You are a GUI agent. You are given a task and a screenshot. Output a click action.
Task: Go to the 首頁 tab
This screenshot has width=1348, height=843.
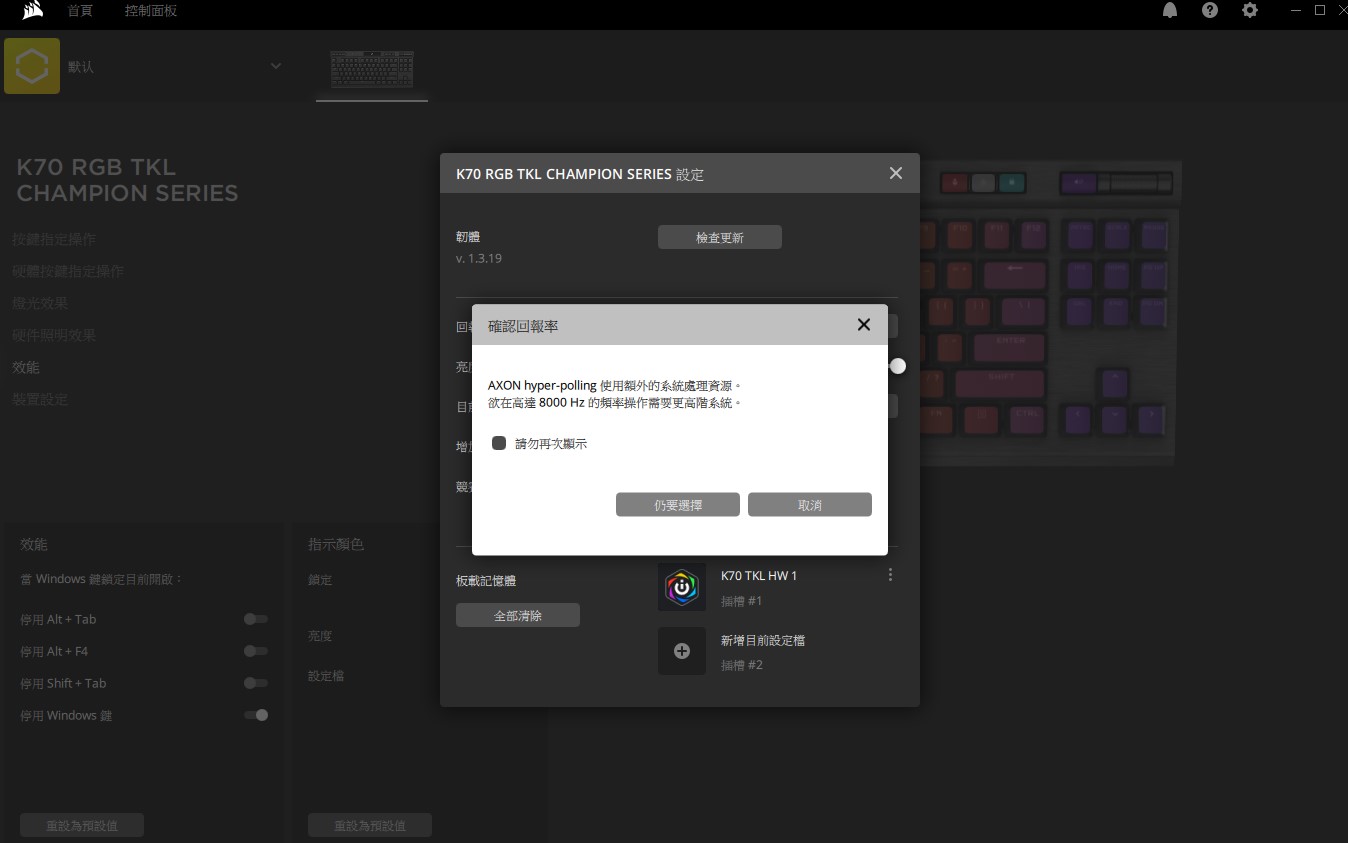click(80, 11)
